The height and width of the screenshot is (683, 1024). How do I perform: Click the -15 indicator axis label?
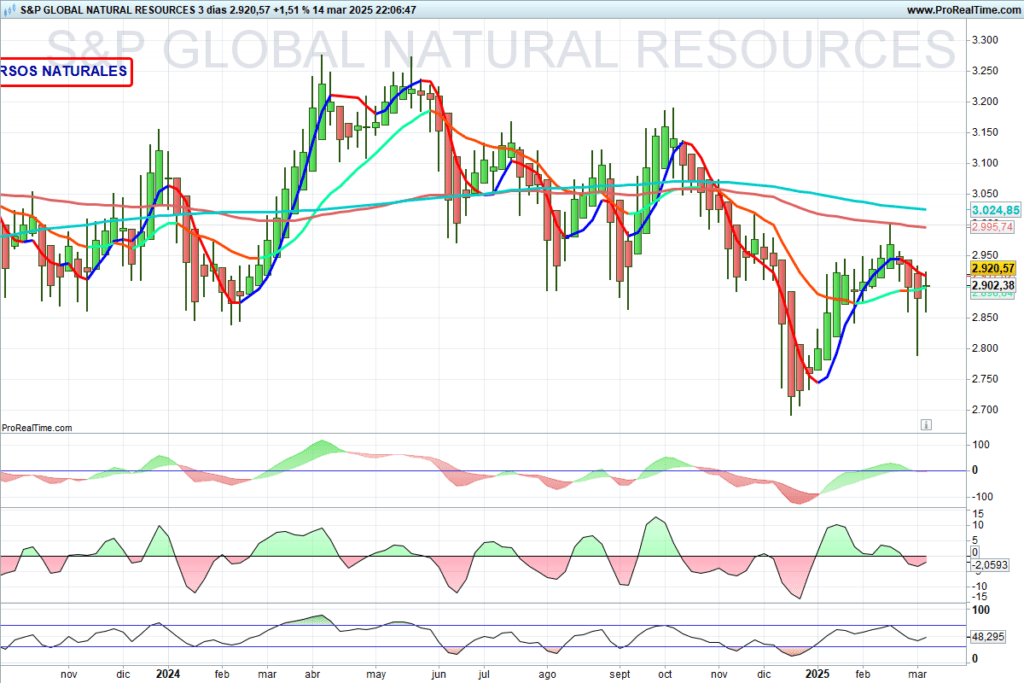980,597
